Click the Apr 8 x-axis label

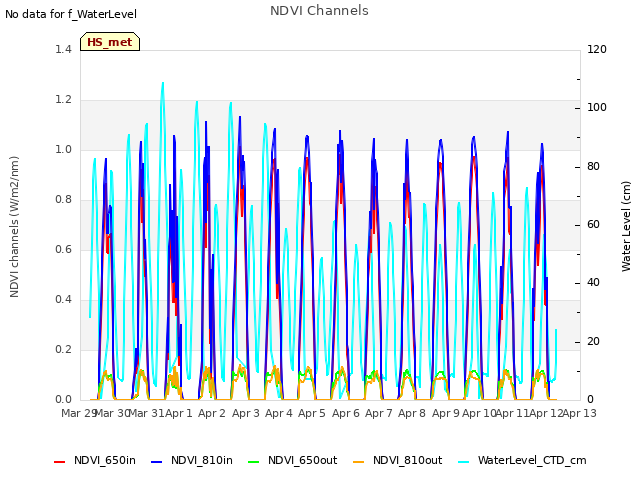412,413
